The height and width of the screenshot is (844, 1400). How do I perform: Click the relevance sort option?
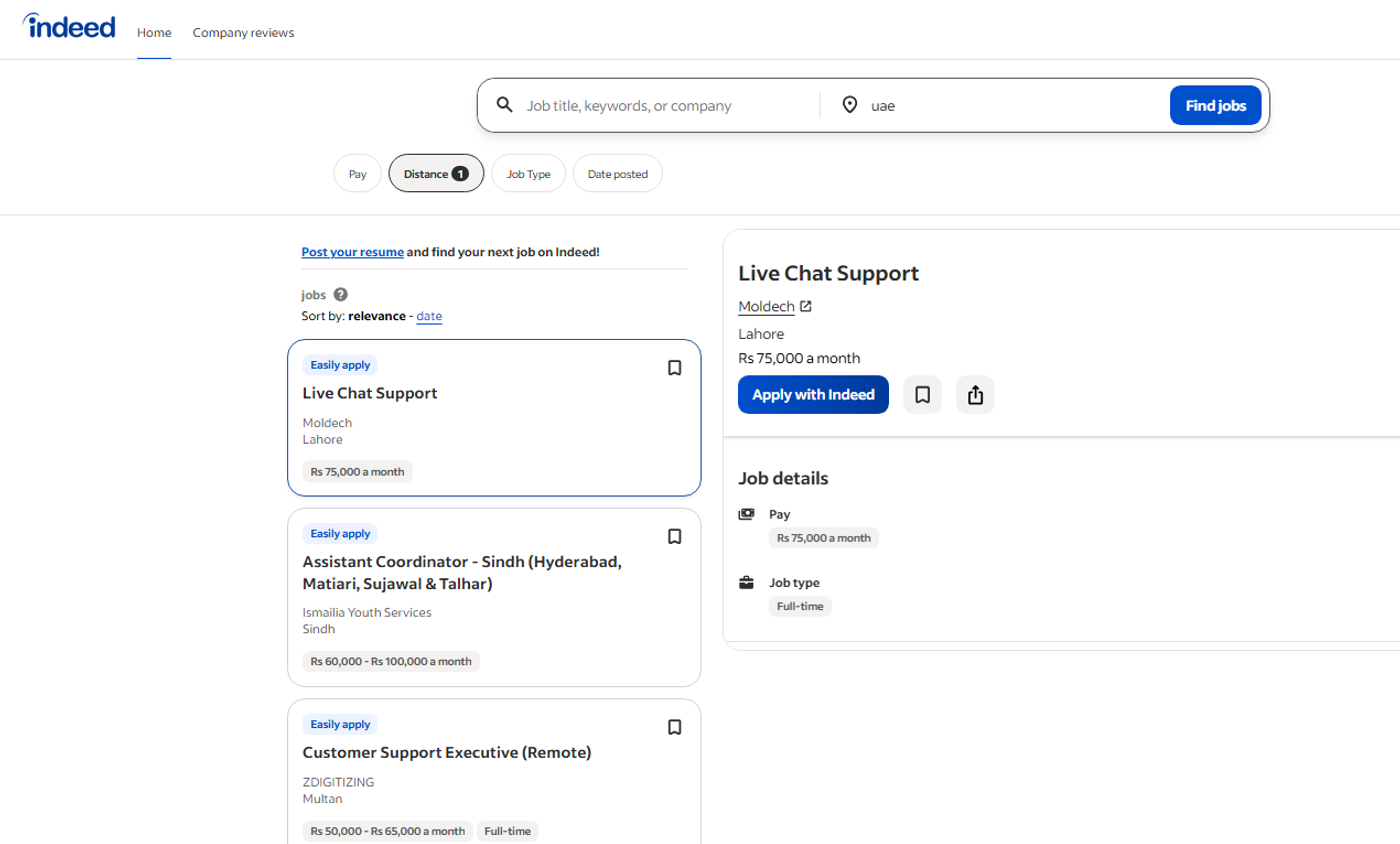(x=378, y=316)
